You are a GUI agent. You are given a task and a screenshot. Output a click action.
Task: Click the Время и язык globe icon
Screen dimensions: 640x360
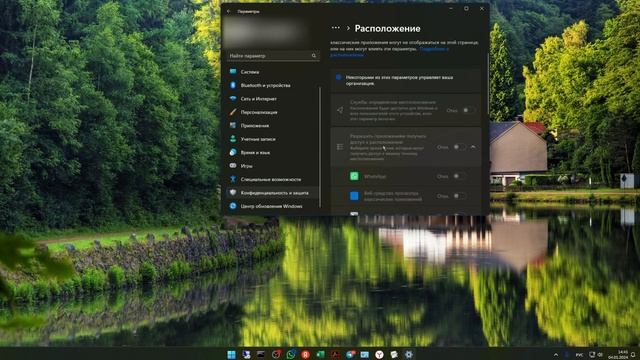(233, 152)
